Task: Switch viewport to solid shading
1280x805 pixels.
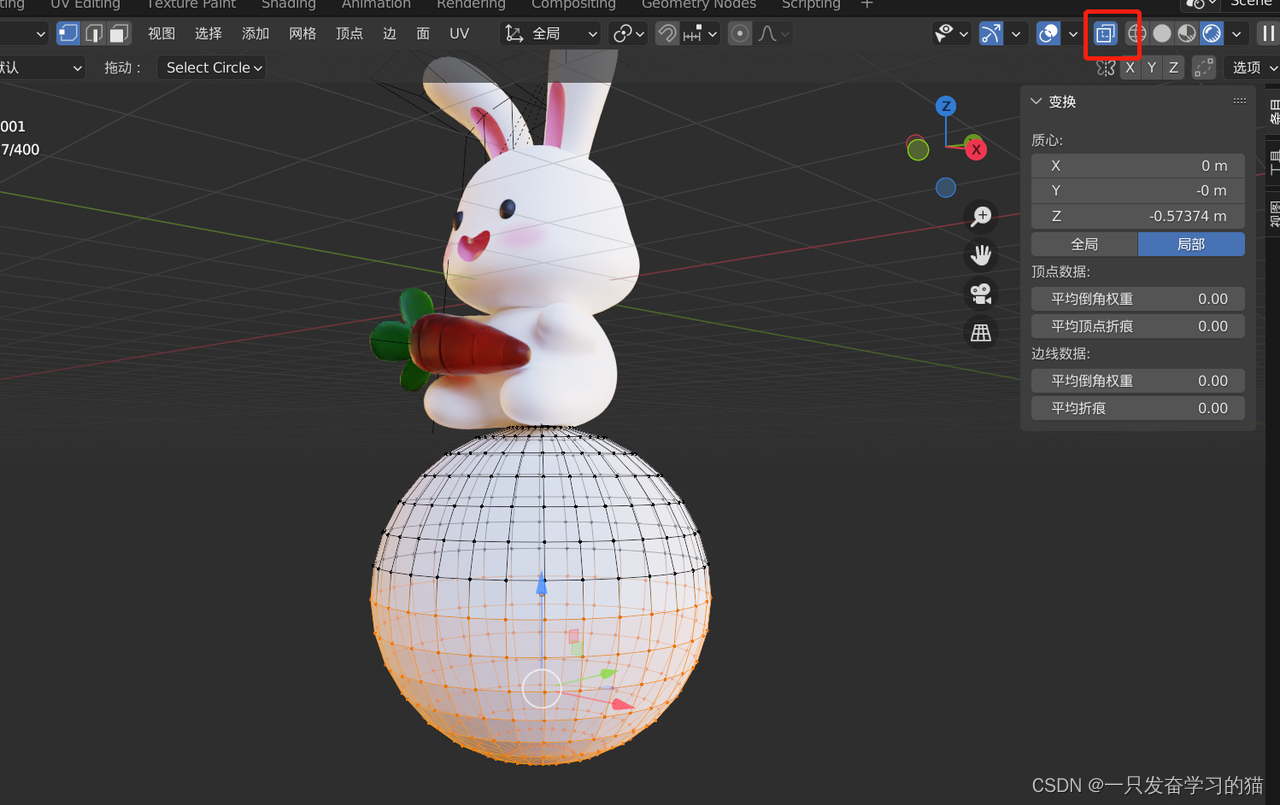Action: [x=1161, y=33]
